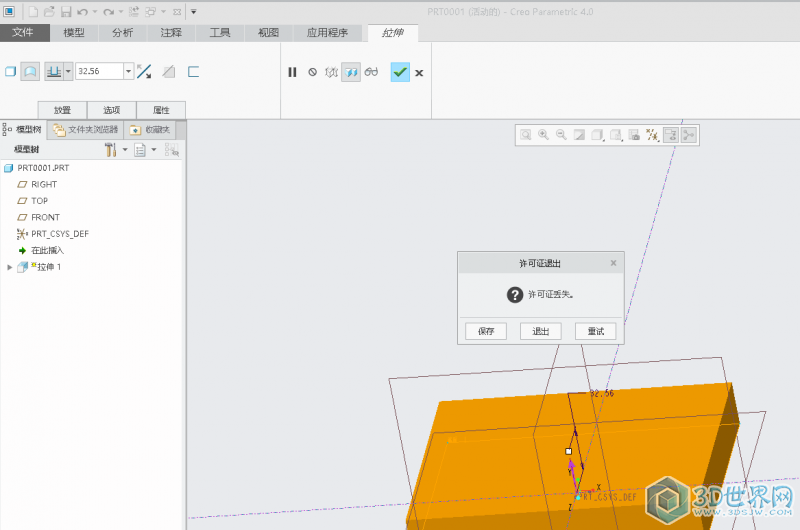Viewport: 800px width, 530px height.
Task: Toggle extrude as surface
Action: 30,71
